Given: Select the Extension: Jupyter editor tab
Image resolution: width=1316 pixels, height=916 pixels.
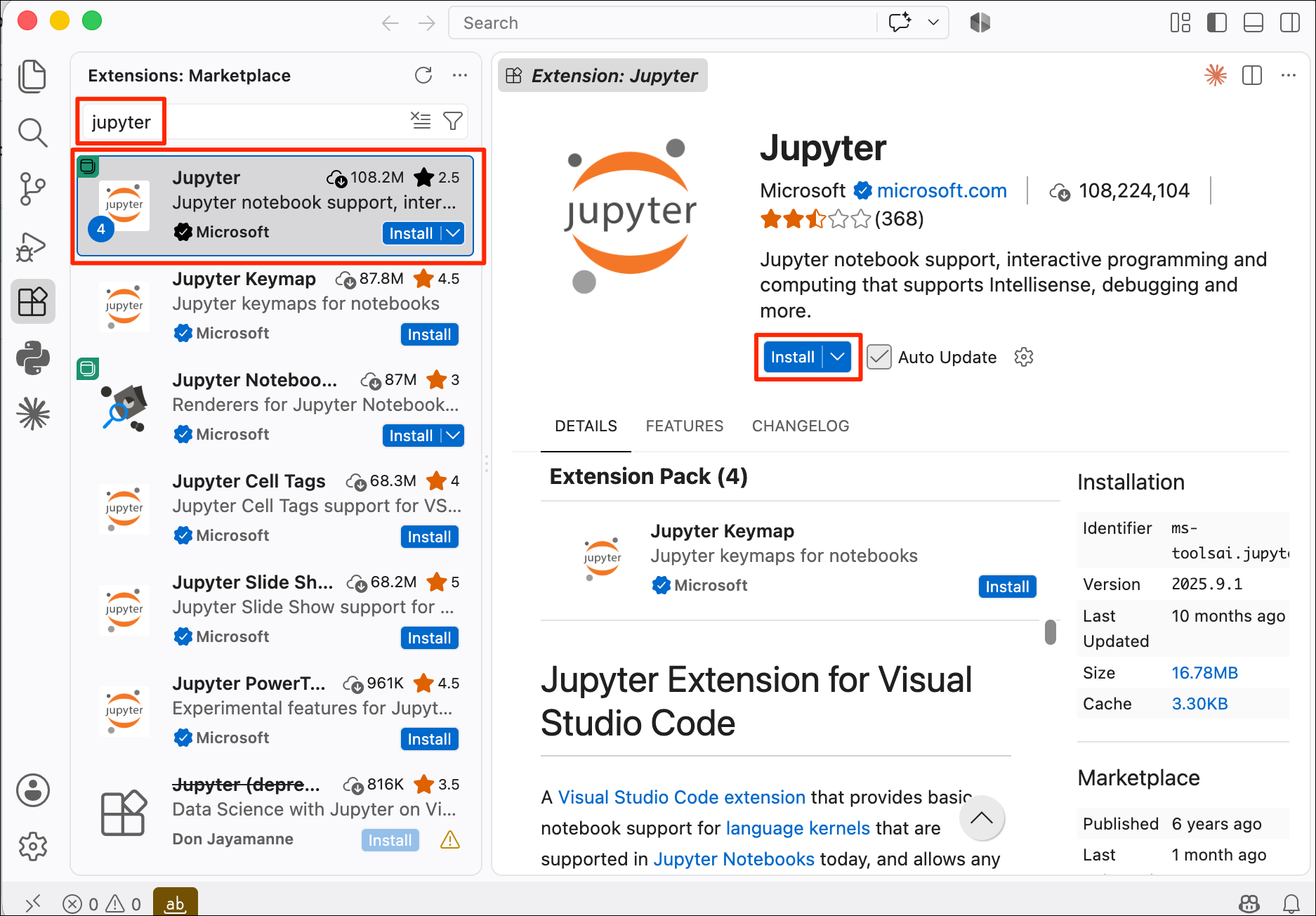Looking at the screenshot, I should click(603, 75).
